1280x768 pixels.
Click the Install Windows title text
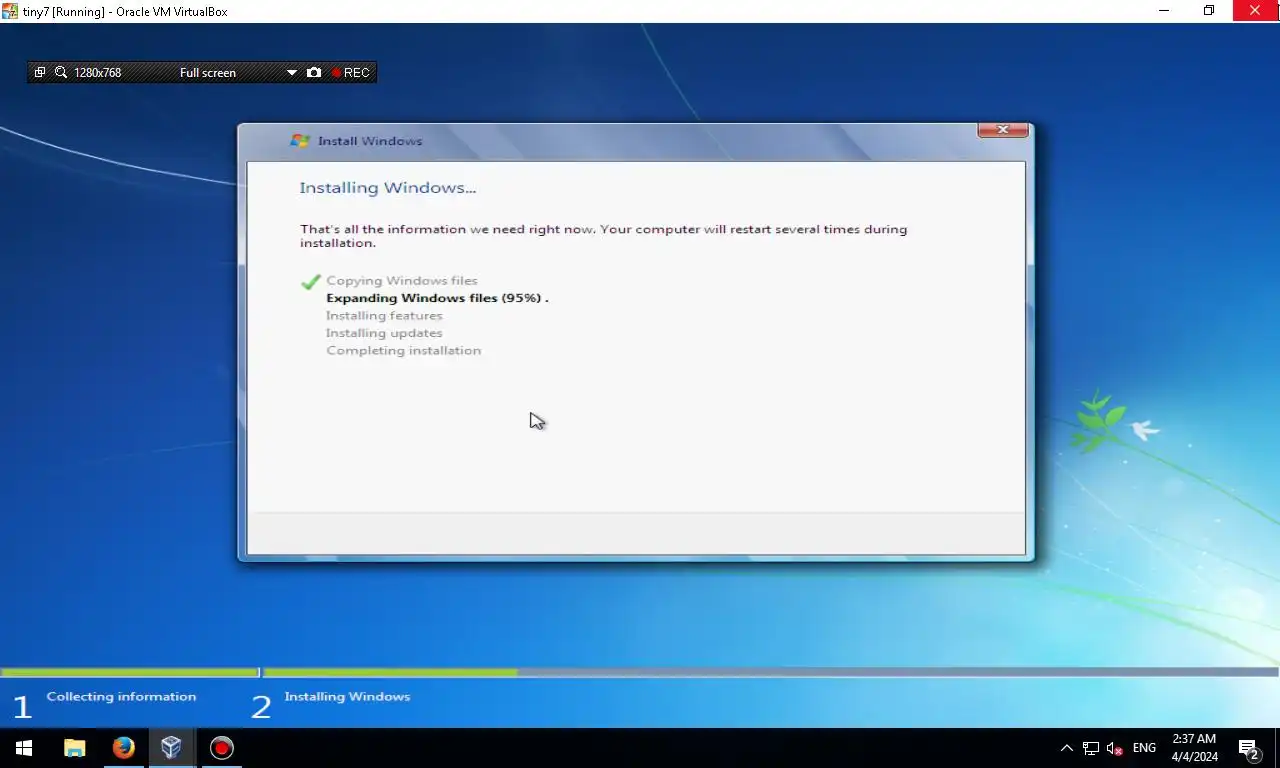(x=370, y=141)
